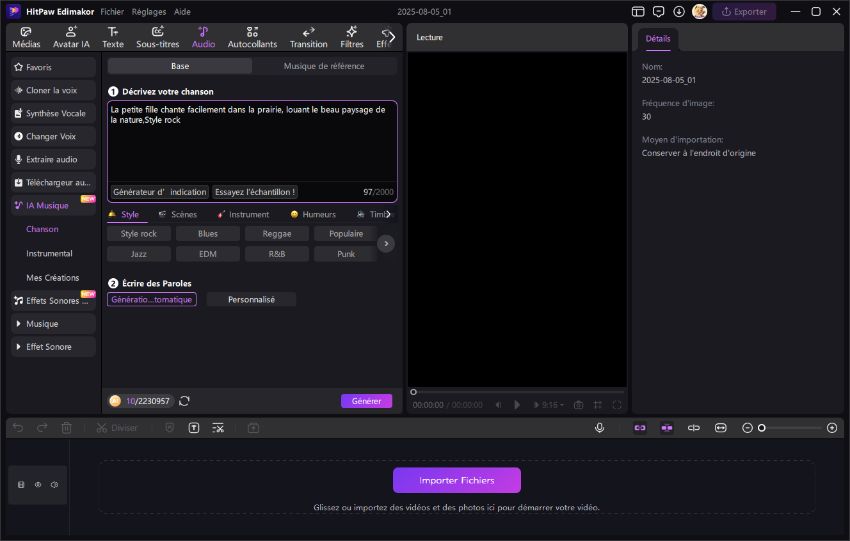This screenshot has height=541, width=850.
Task: Select Cloner la voix
Action: coord(53,91)
